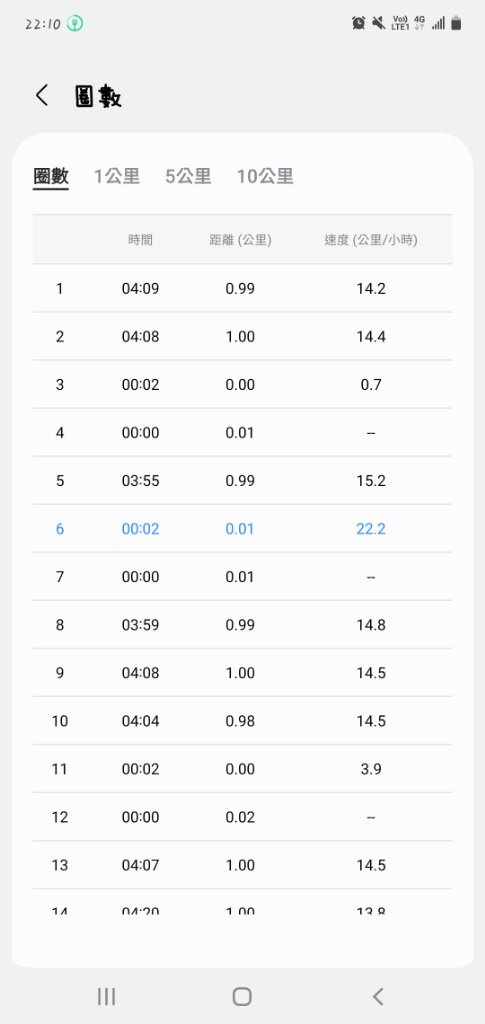The image size is (485, 1024).
Task: Select highlighted lap 6 row
Action: tap(242, 528)
